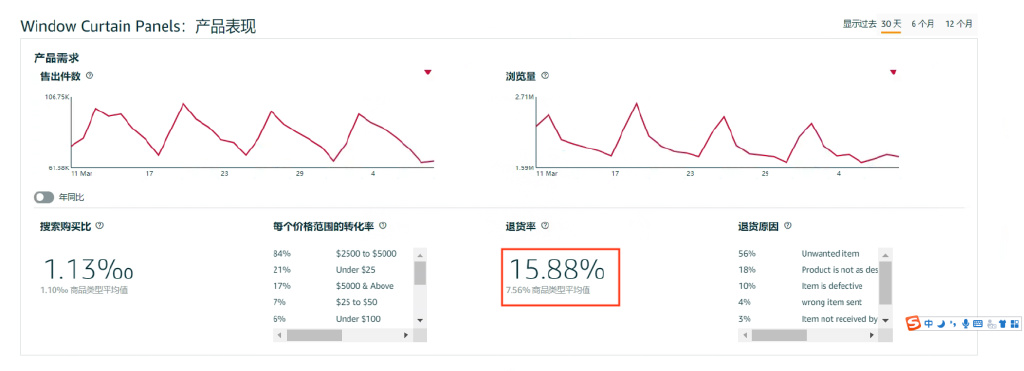1024x371 pixels.
Task: Open the info tooltip for 搜索购买比
Action: tap(99, 225)
